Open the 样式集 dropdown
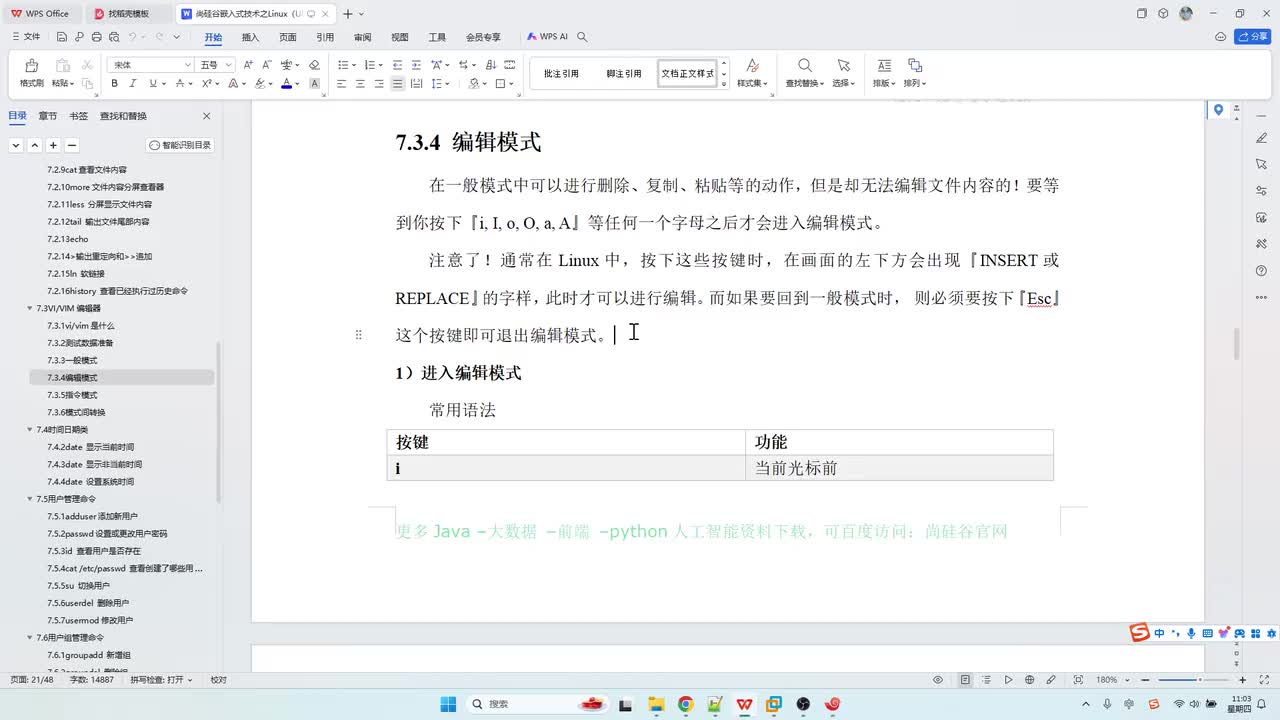This screenshot has width=1280, height=720. [753, 84]
